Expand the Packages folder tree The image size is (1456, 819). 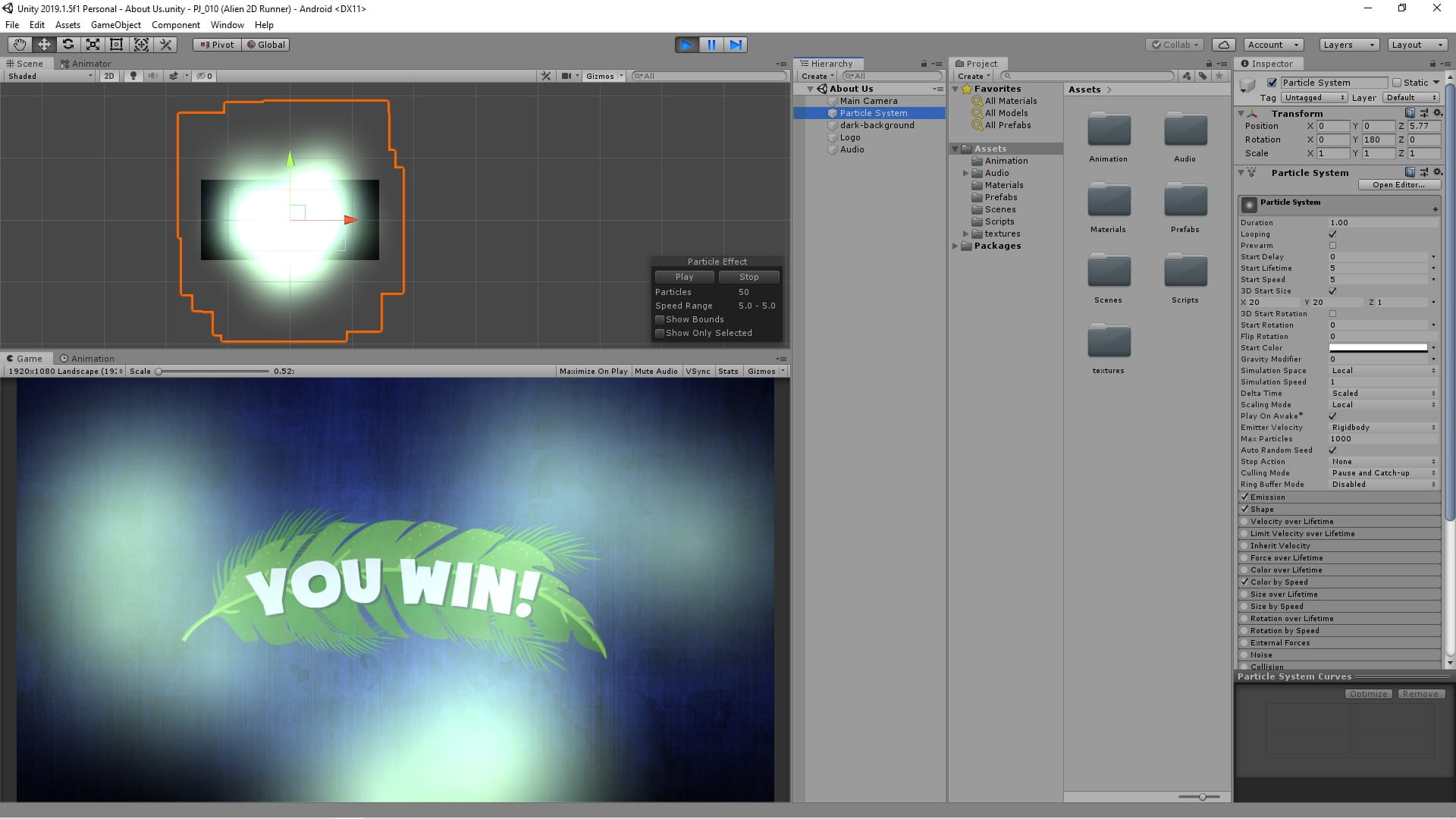(x=955, y=246)
